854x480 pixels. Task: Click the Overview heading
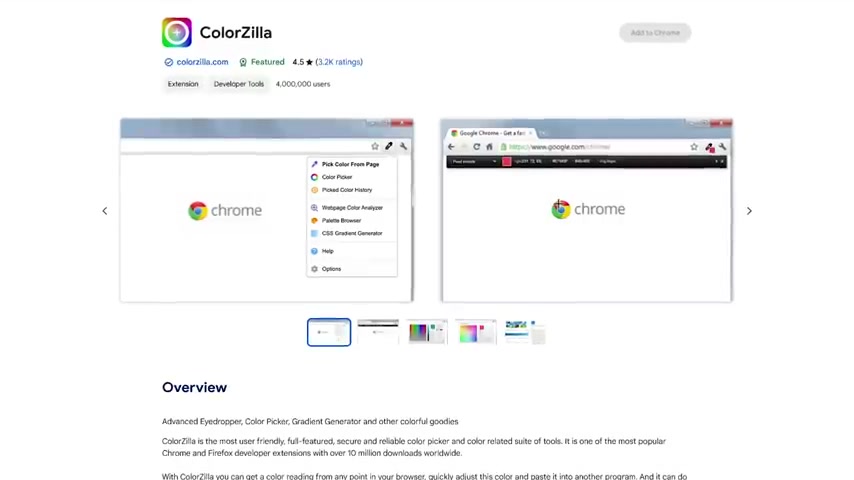(x=194, y=387)
